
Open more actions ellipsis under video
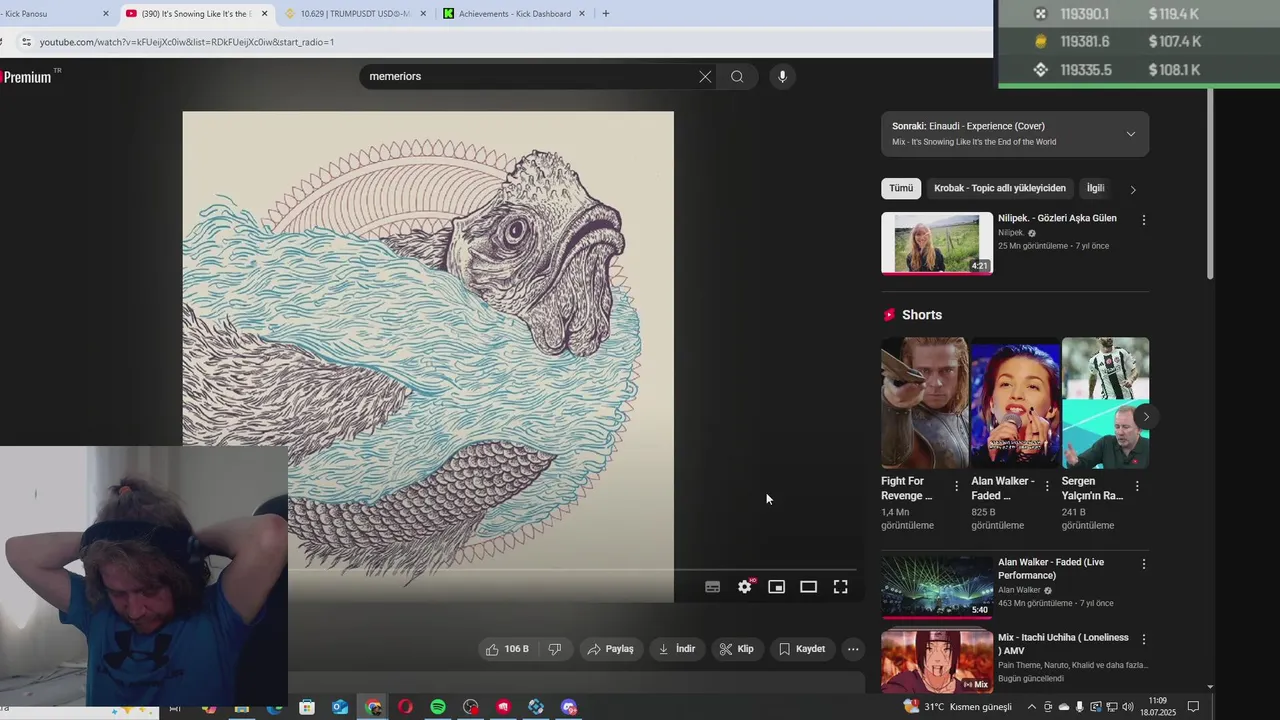click(x=853, y=649)
